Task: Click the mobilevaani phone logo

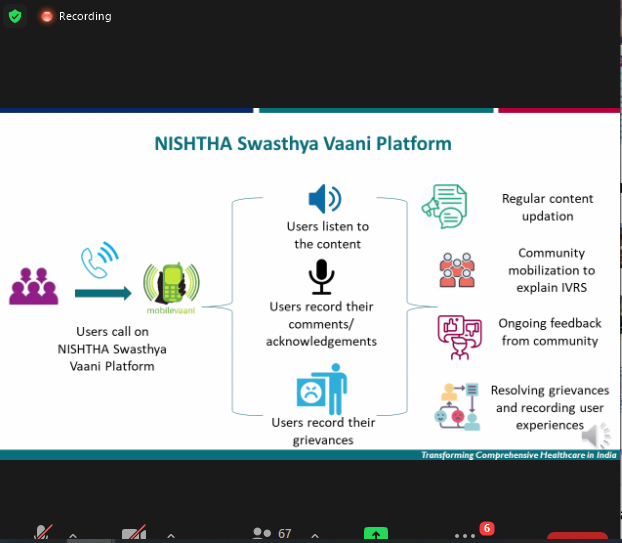Action: (x=171, y=288)
